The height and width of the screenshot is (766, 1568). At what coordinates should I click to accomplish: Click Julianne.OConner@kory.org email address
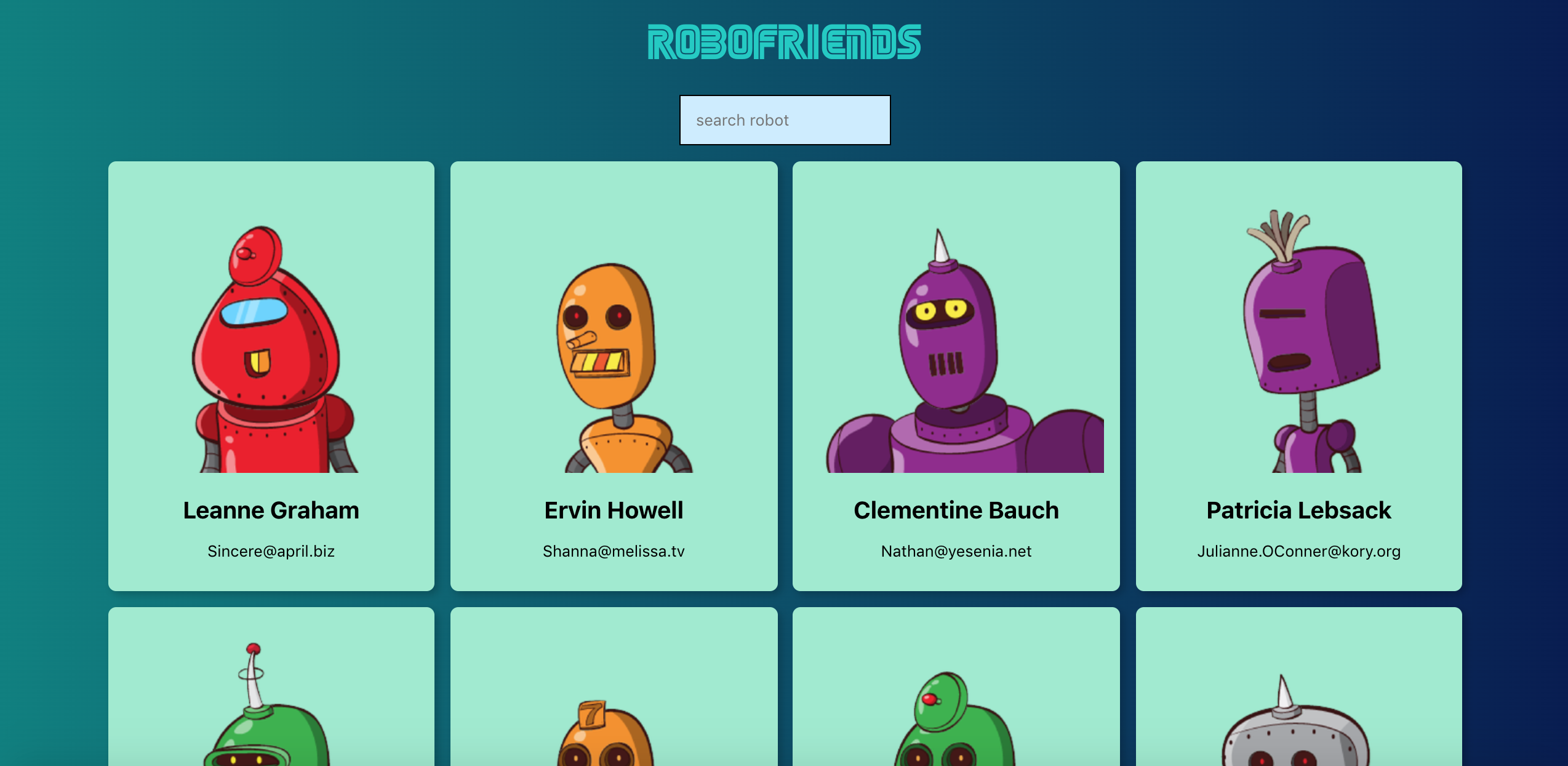(x=1298, y=551)
